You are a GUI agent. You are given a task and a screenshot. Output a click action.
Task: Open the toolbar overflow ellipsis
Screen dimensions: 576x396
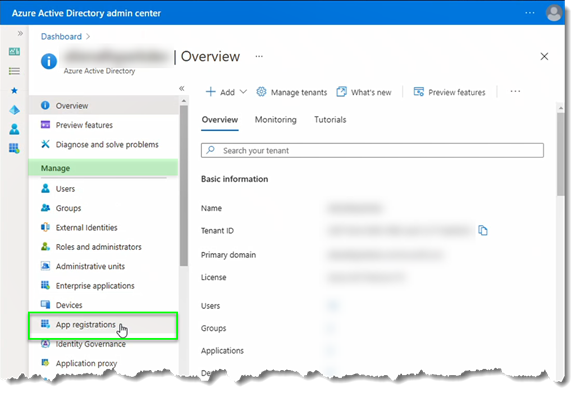pyautogui.click(x=515, y=91)
